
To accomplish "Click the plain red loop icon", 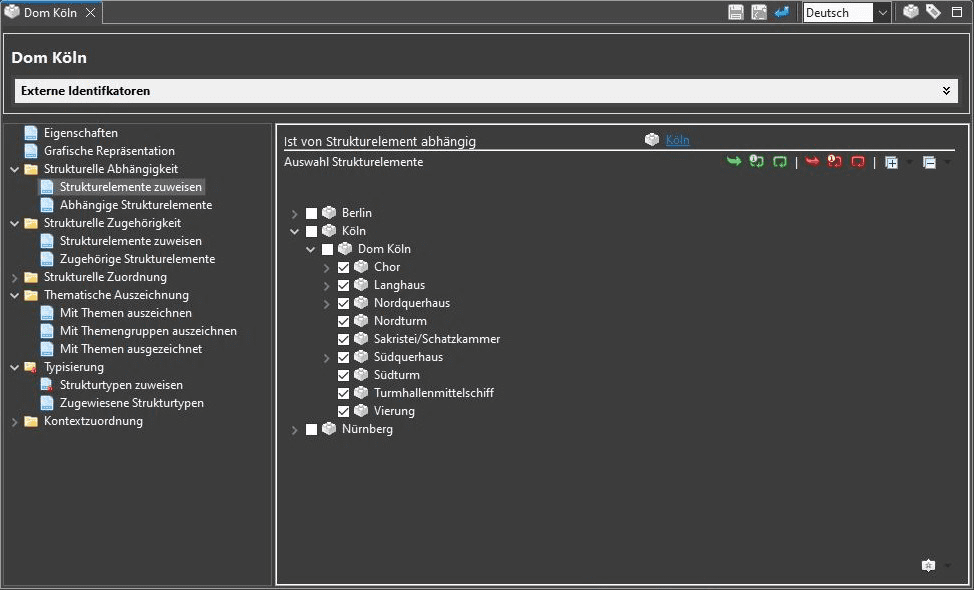I will click(858, 162).
